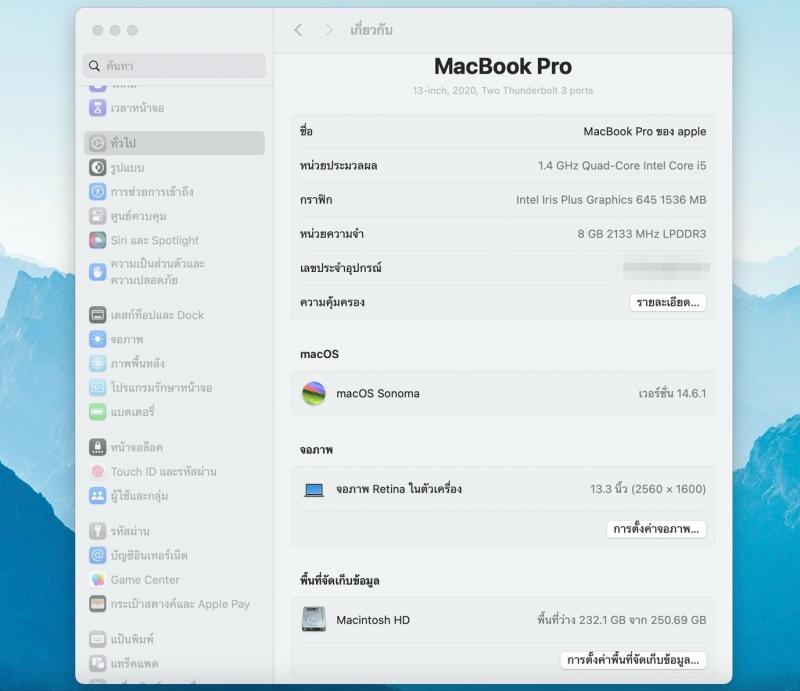The height and width of the screenshot is (691, 800).
Task: Click the "หน่วยความจำ" memory label
Action: pyautogui.click(x=332, y=234)
